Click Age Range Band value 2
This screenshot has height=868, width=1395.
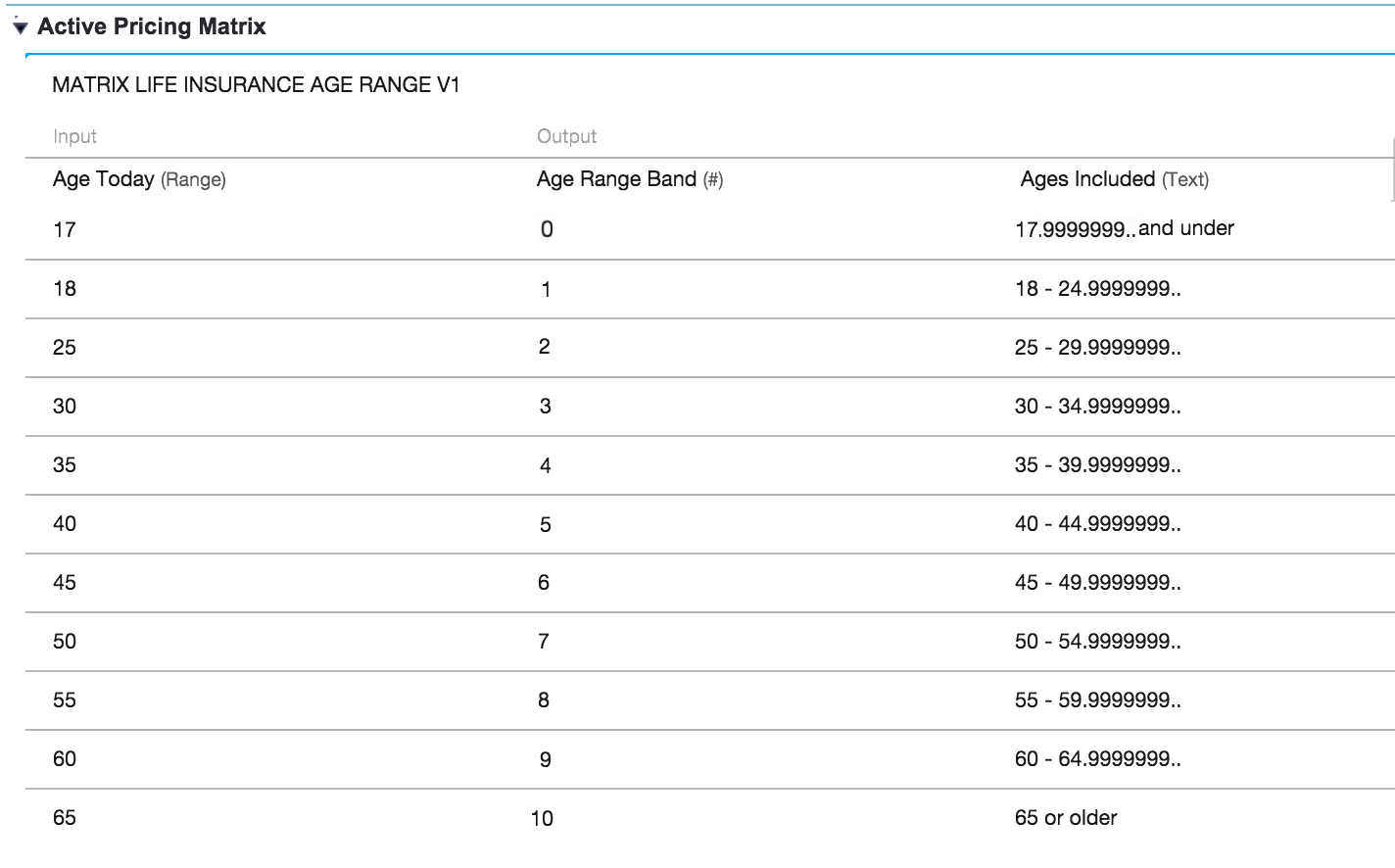tap(545, 347)
